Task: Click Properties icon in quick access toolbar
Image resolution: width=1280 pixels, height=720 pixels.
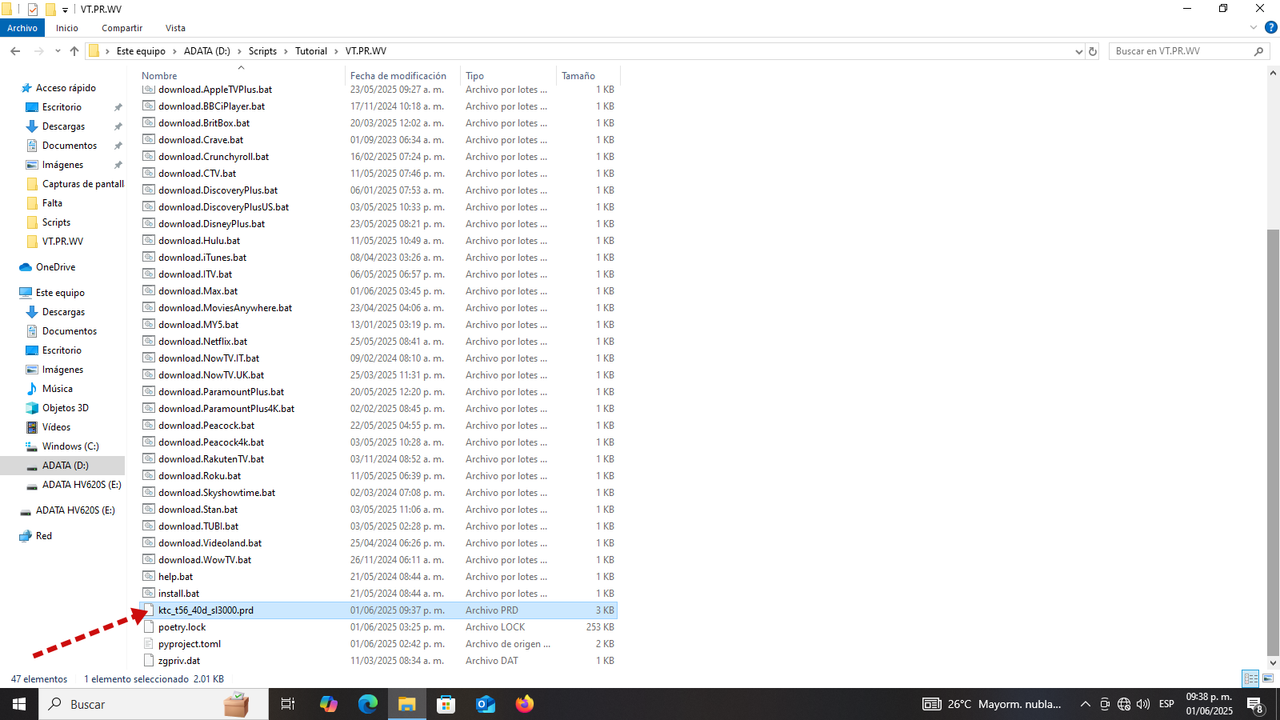Action: (x=32, y=9)
